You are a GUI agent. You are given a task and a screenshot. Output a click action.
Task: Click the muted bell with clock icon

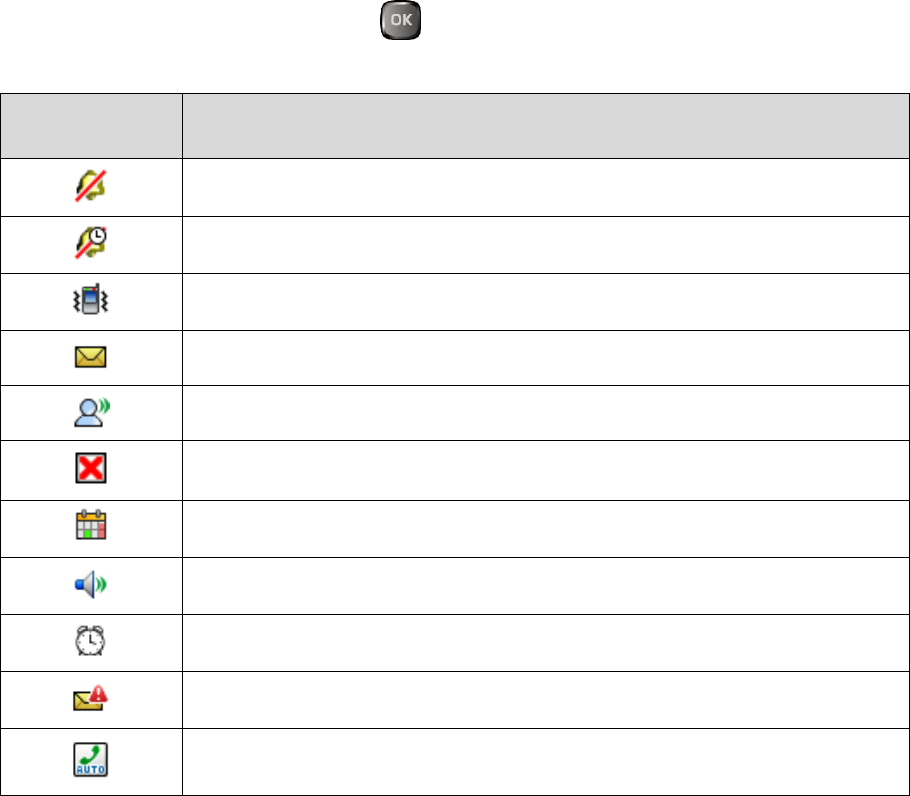pos(91,244)
